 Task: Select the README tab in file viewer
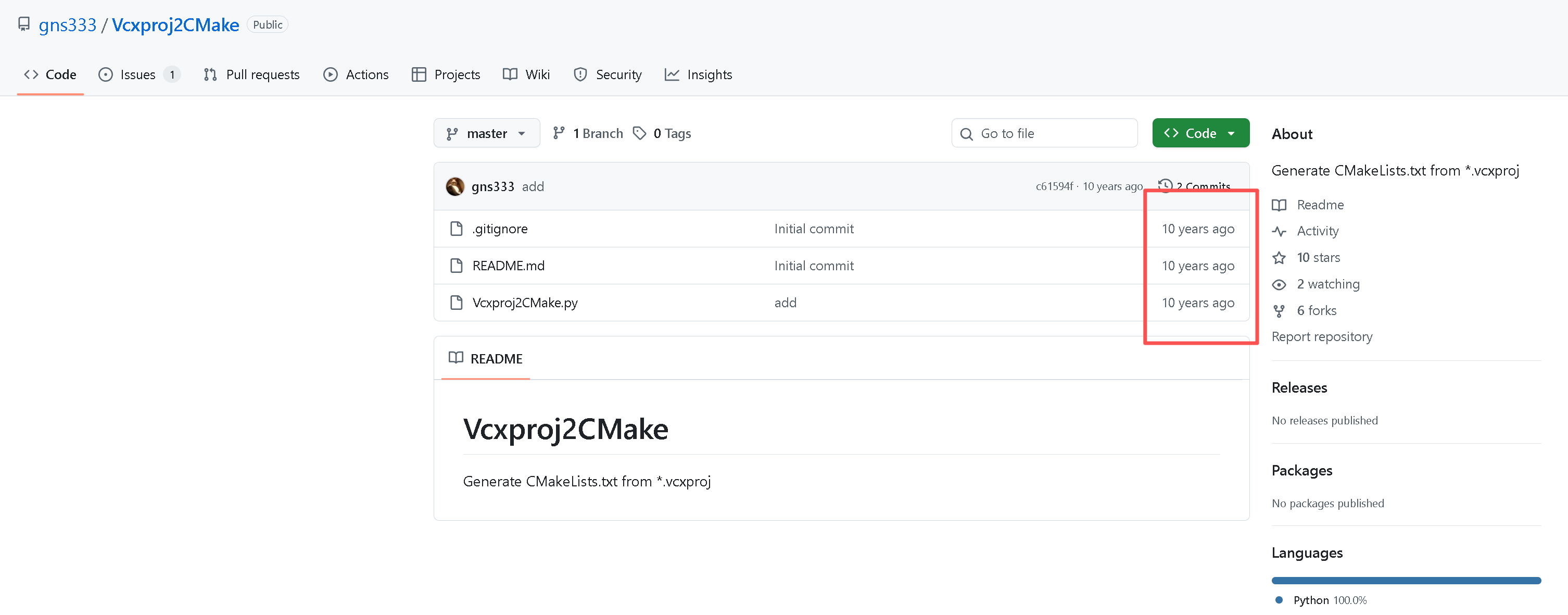[486, 358]
